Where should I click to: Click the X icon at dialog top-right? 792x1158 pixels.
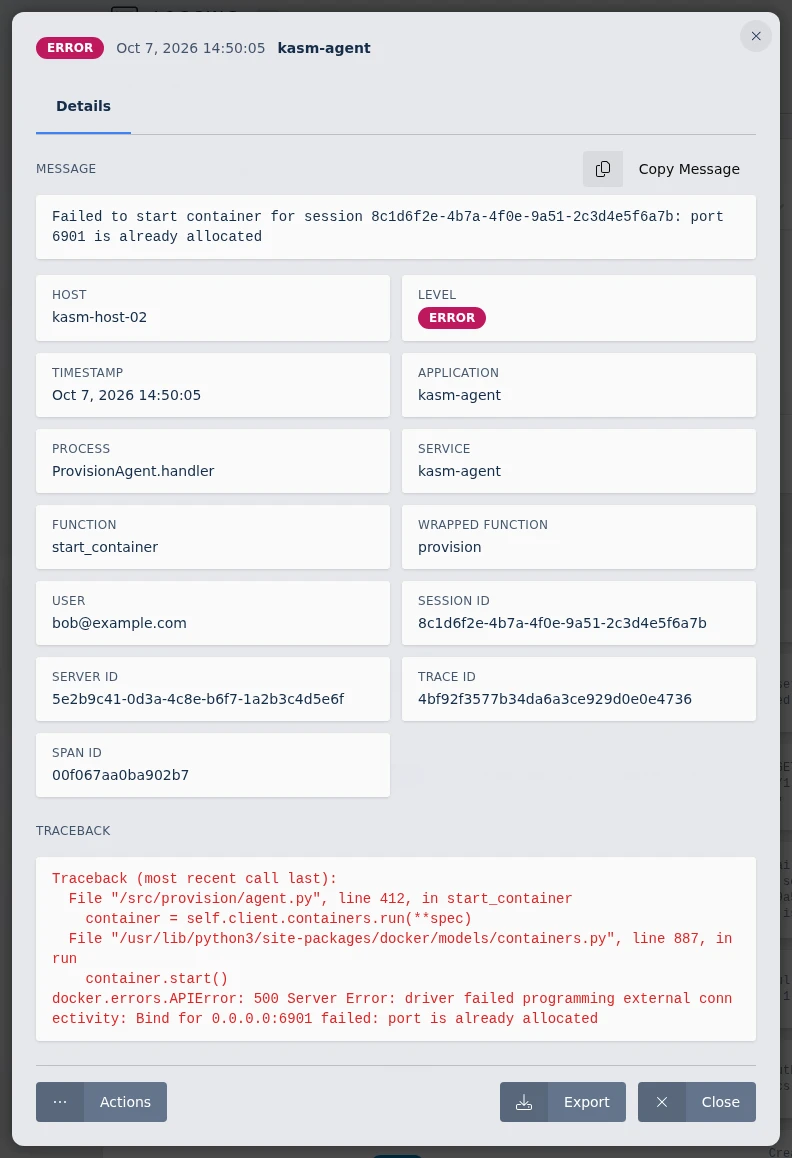756,36
